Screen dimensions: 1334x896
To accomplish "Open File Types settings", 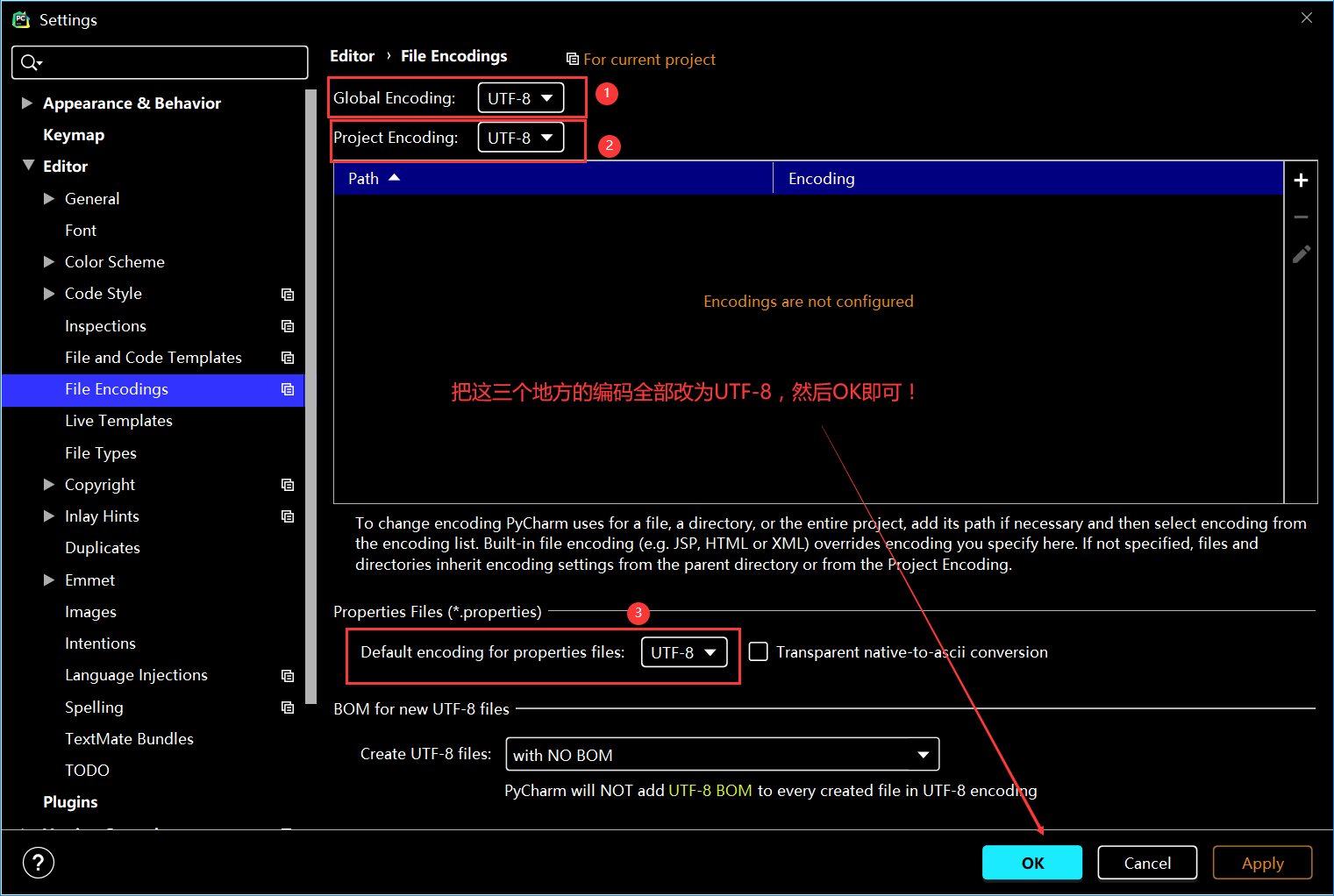I will coord(101,453).
